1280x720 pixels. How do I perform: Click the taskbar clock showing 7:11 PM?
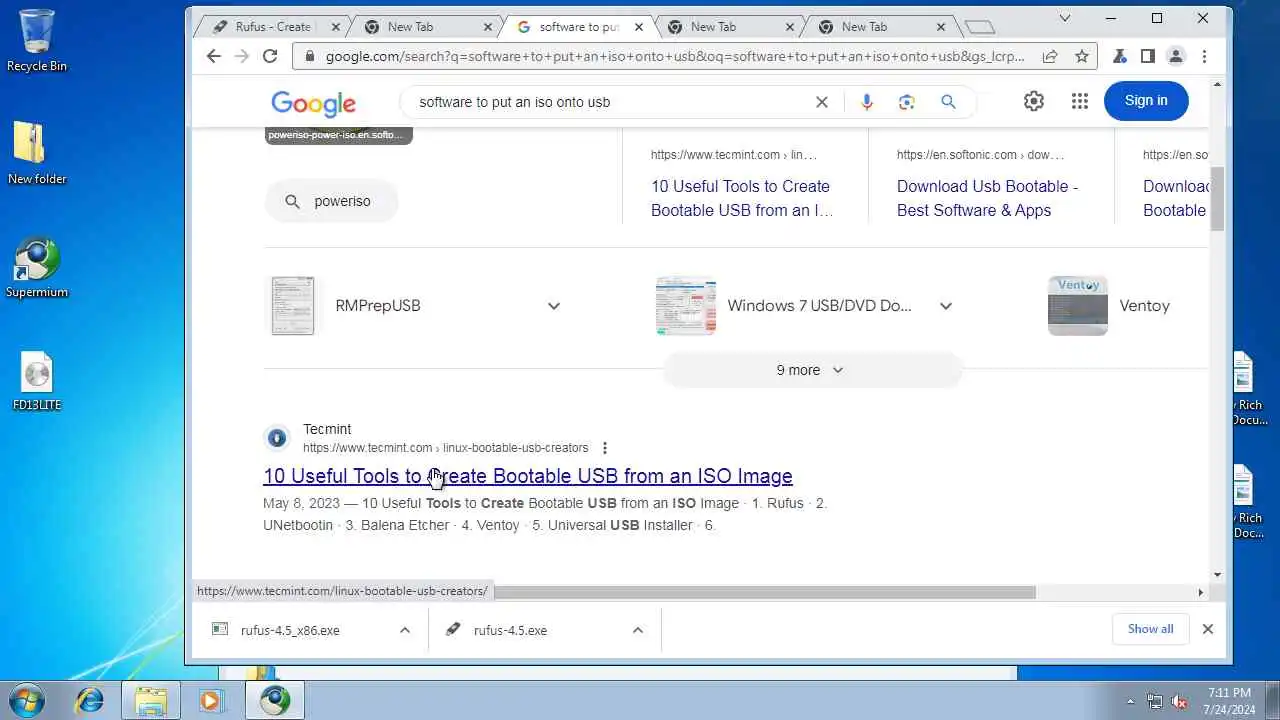coord(1229,701)
